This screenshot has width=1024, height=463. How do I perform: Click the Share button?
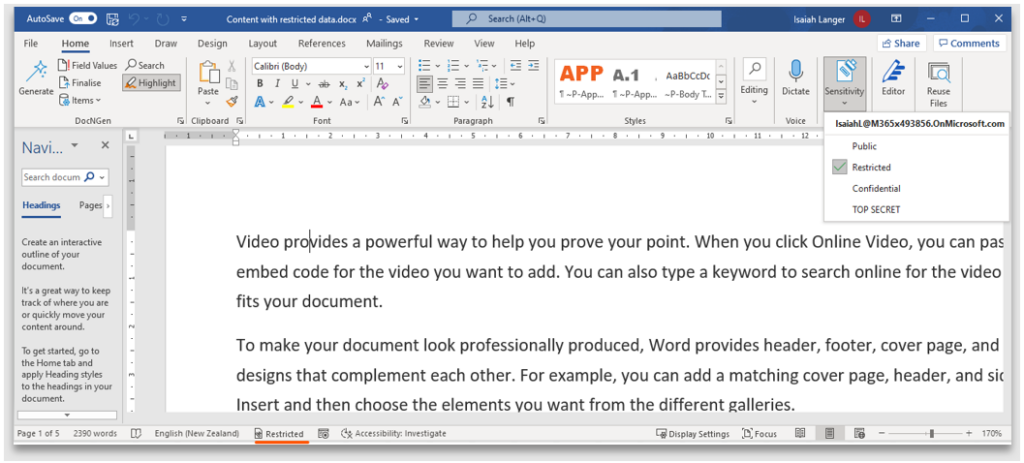[x=901, y=43]
